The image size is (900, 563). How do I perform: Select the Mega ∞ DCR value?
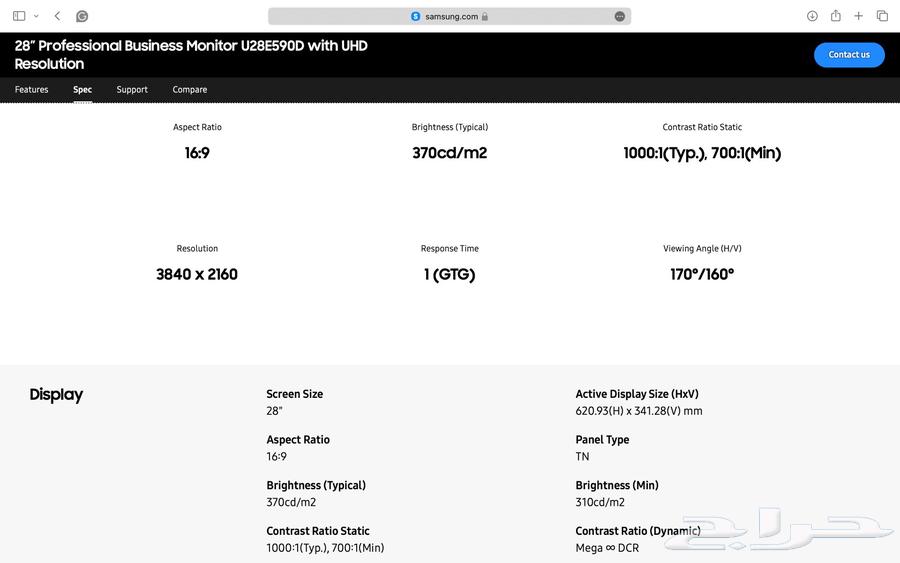(607, 548)
